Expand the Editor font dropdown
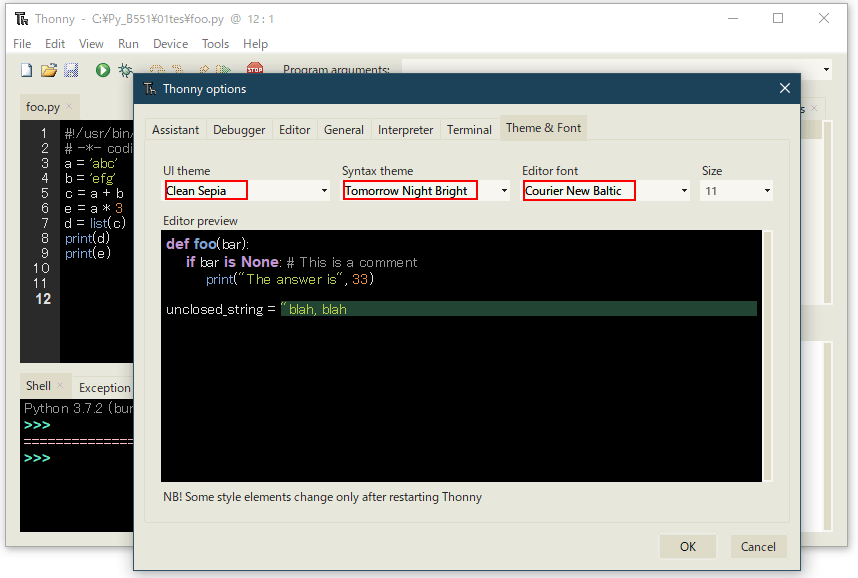Viewport: 858px width, 578px height. click(x=684, y=190)
